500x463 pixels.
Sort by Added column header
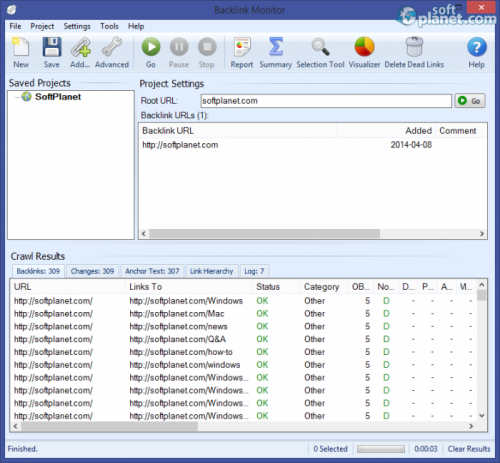pos(385,131)
